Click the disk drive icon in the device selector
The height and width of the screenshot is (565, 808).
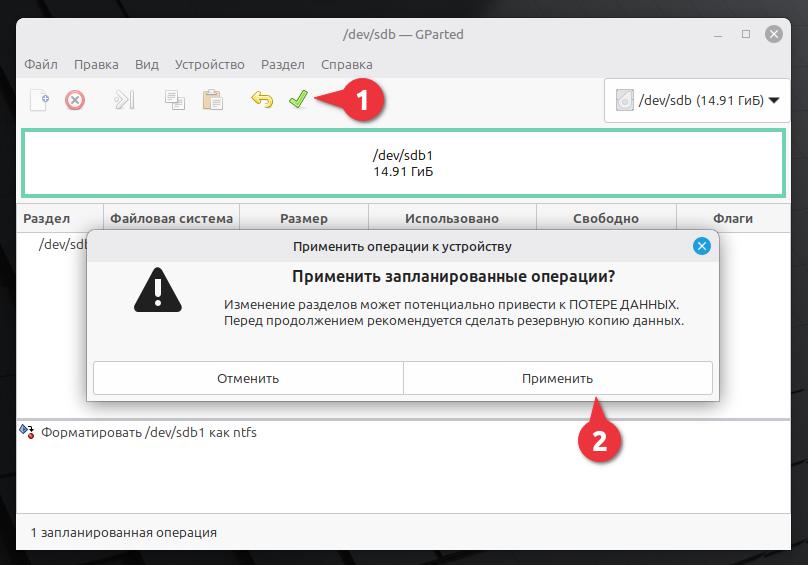[x=625, y=100]
